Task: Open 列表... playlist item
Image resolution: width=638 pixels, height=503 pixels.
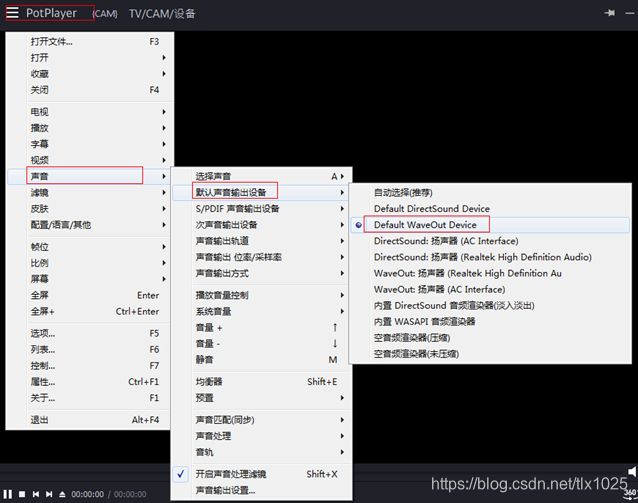Action: (x=88, y=350)
